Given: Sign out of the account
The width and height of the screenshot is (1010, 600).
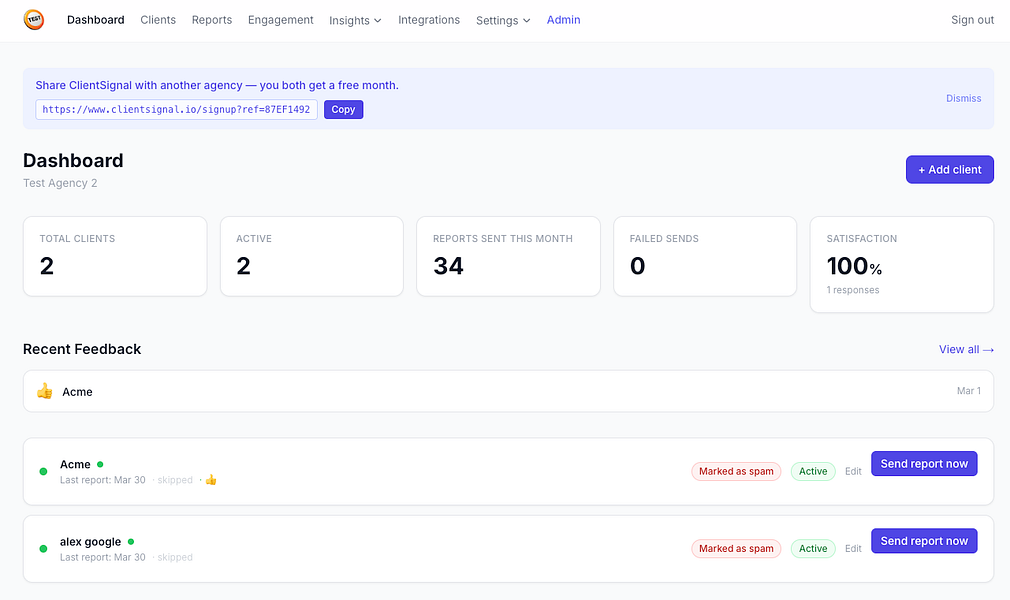Looking at the screenshot, I should coord(973,20).
